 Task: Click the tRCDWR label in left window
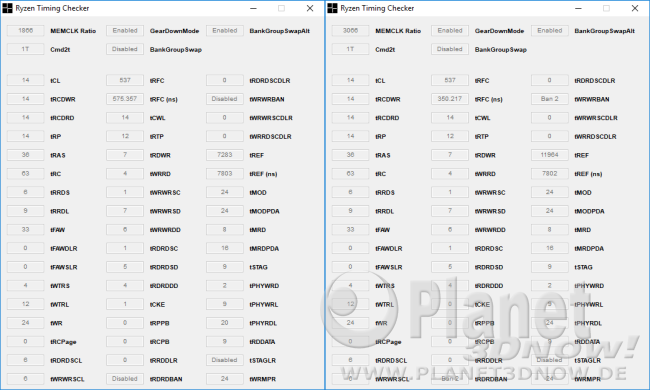pos(63,99)
